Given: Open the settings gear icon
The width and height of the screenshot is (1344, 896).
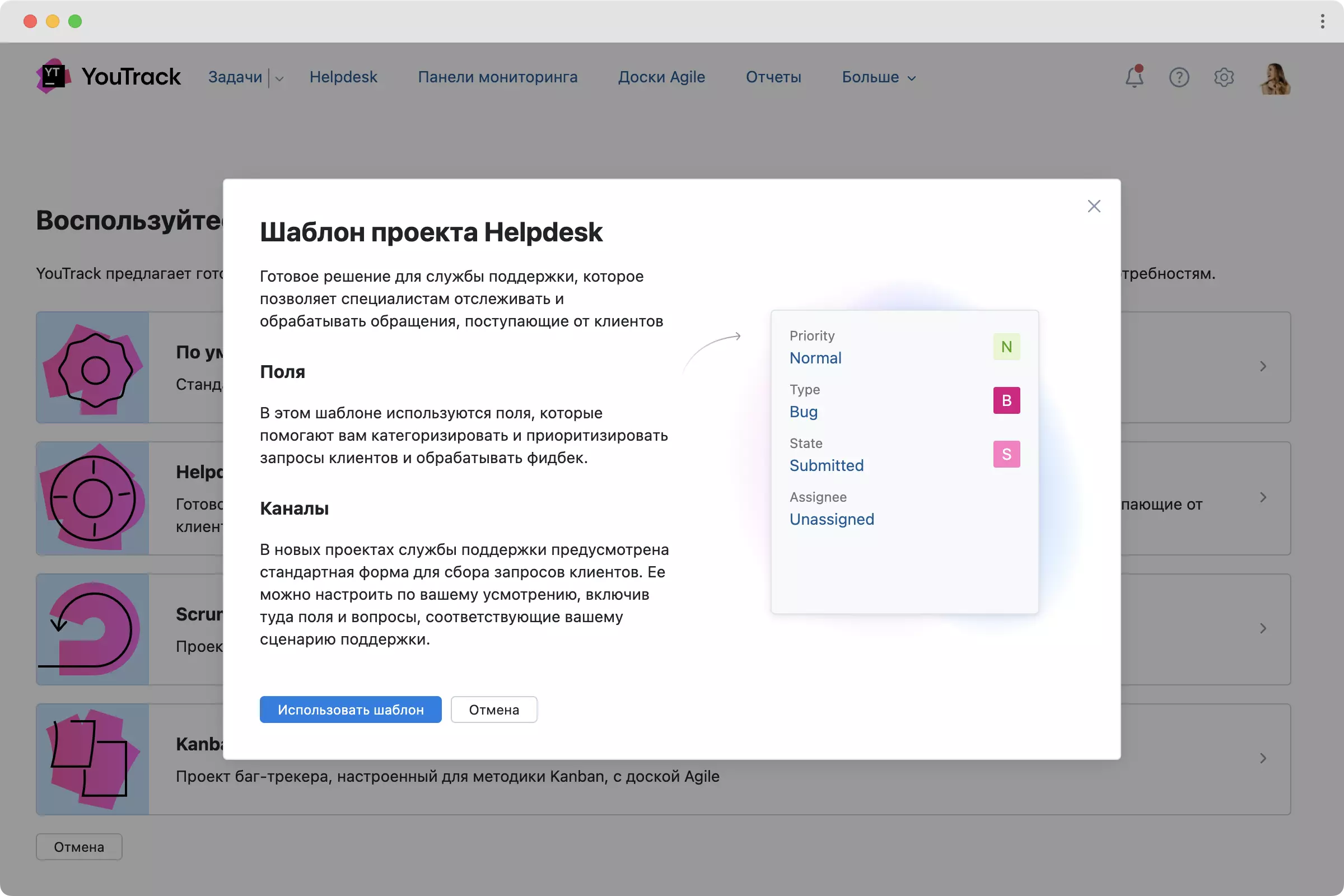Looking at the screenshot, I should (1224, 77).
